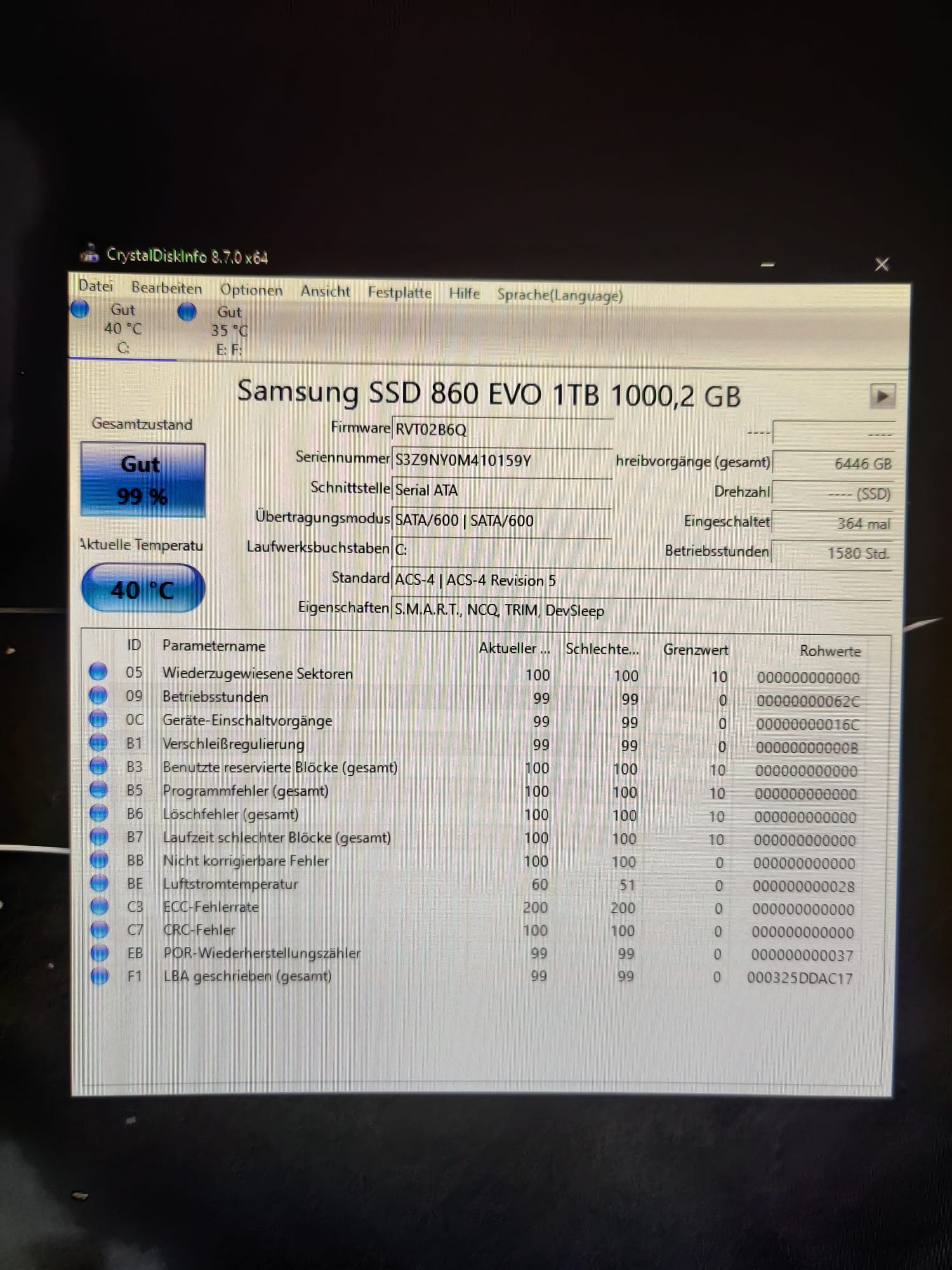Click status dot for row 09 Betriebsstunden
The width and height of the screenshot is (952, 1270).
coord(98,695)
